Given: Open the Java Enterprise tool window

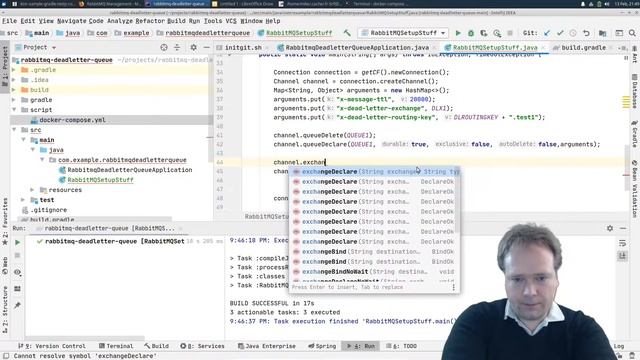Looking at the screenshot, I should tap(267, 346).
